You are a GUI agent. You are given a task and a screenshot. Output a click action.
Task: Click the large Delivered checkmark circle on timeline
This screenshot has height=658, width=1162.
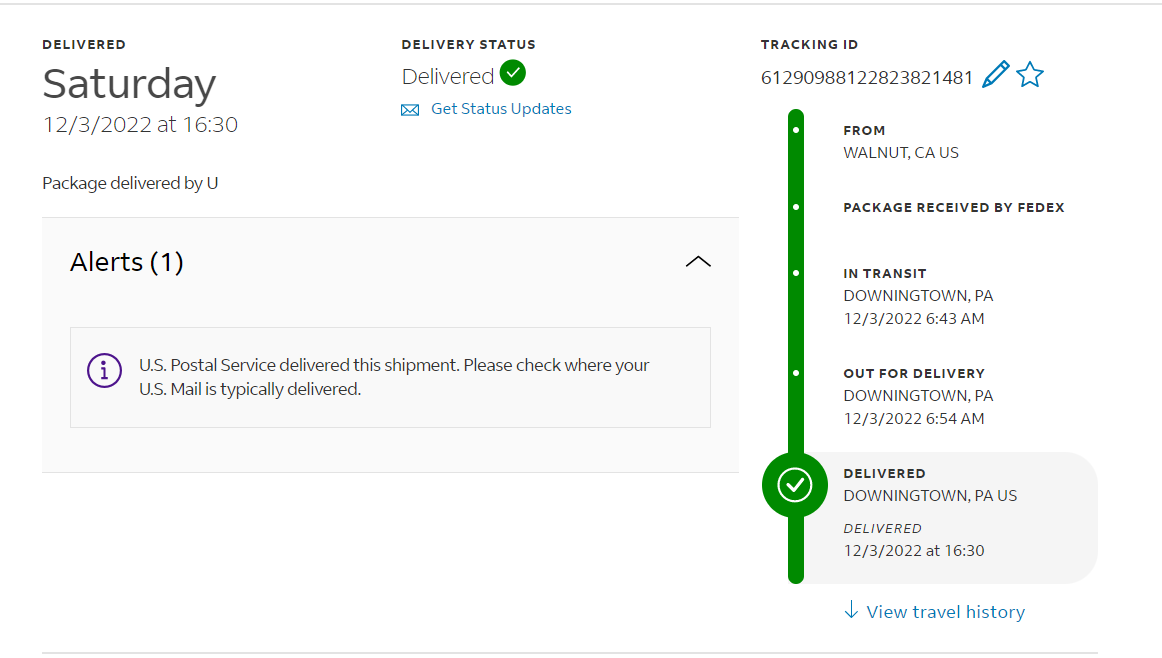(x=795, y=485)
